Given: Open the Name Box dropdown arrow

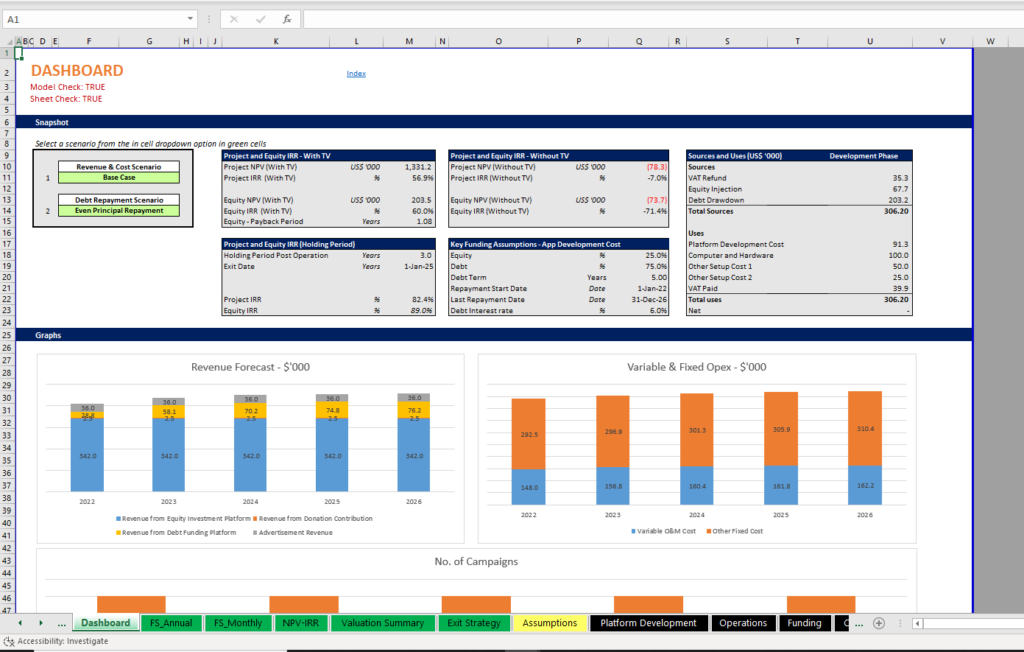Looking at the screenshot, I should coord(190,19).
